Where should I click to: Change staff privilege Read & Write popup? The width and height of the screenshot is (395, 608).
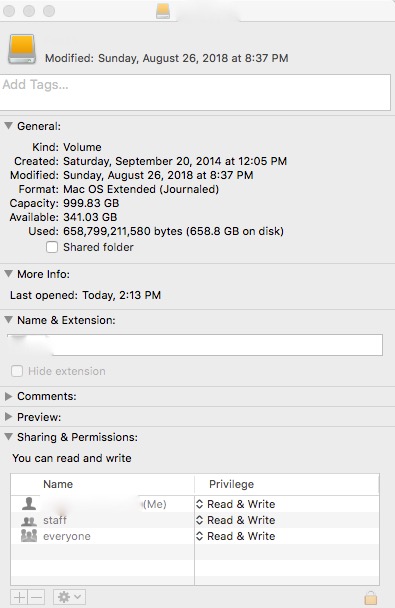[x=236, y=520]
